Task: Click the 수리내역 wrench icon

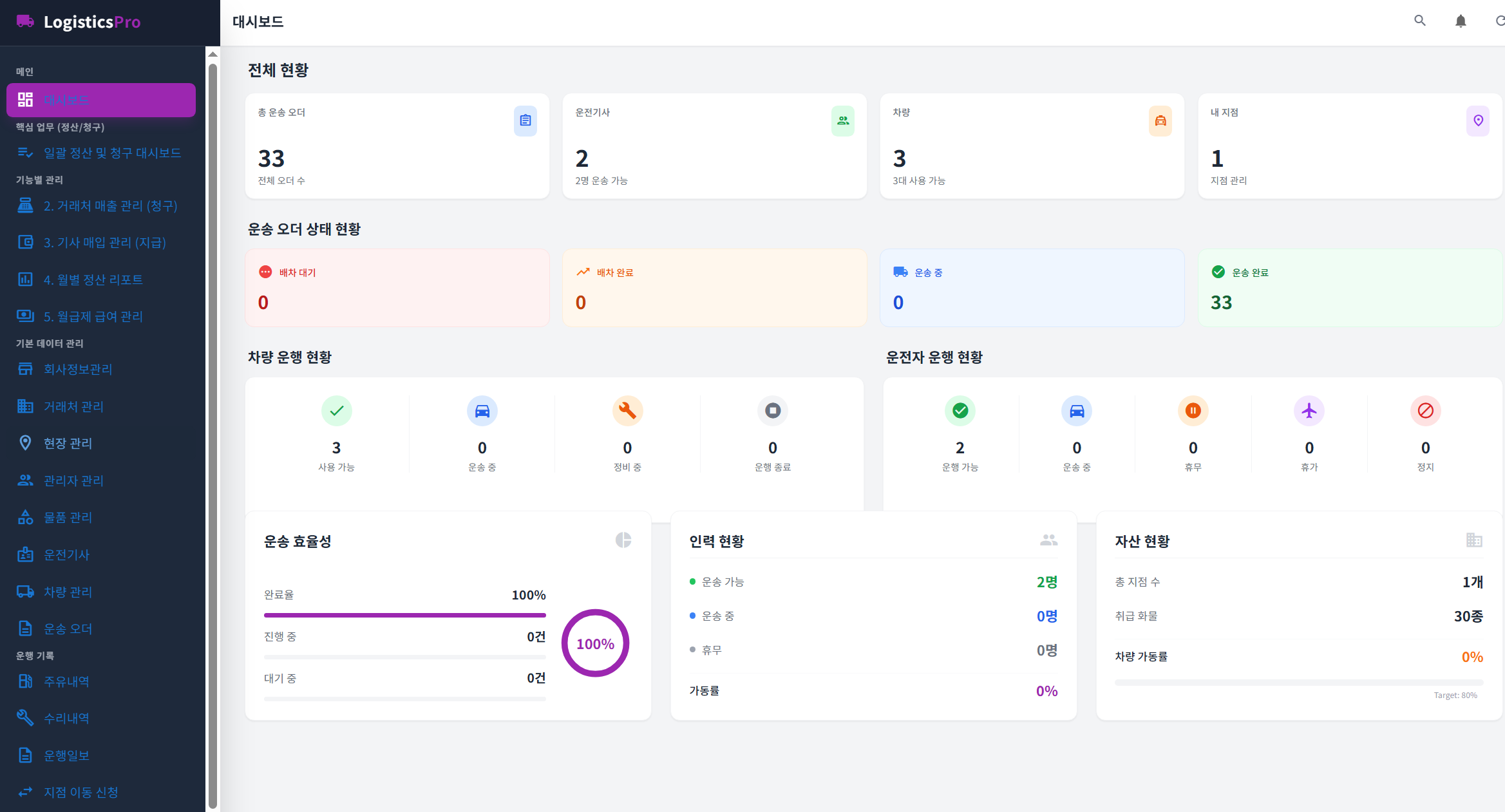Action: coord(25,717)
